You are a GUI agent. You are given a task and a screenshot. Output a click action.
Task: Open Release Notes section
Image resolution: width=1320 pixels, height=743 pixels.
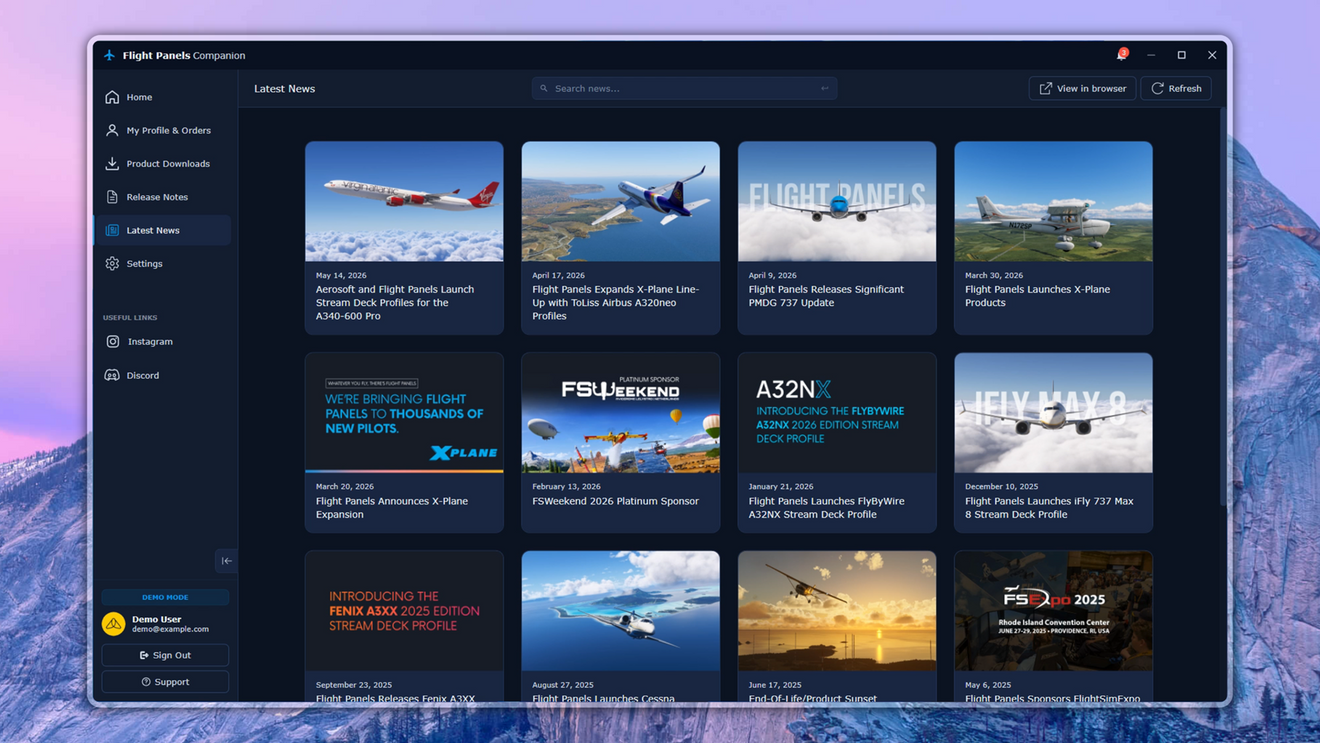[157, 197]
